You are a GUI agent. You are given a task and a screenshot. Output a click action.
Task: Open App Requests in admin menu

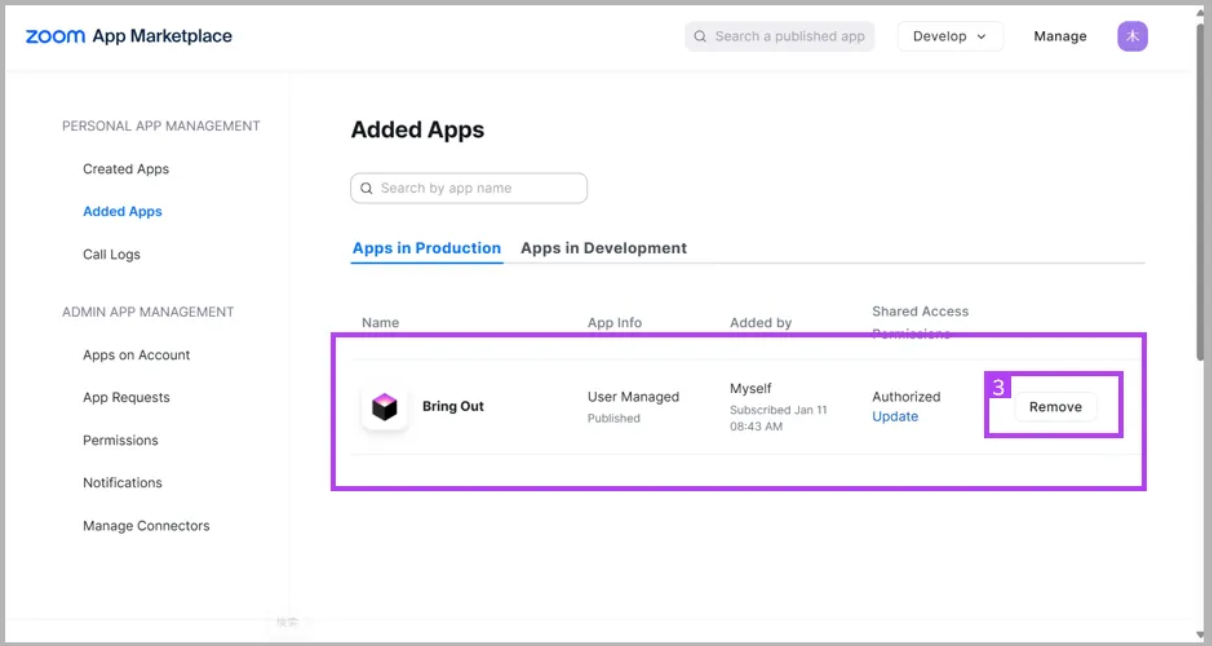pos(126,397)
